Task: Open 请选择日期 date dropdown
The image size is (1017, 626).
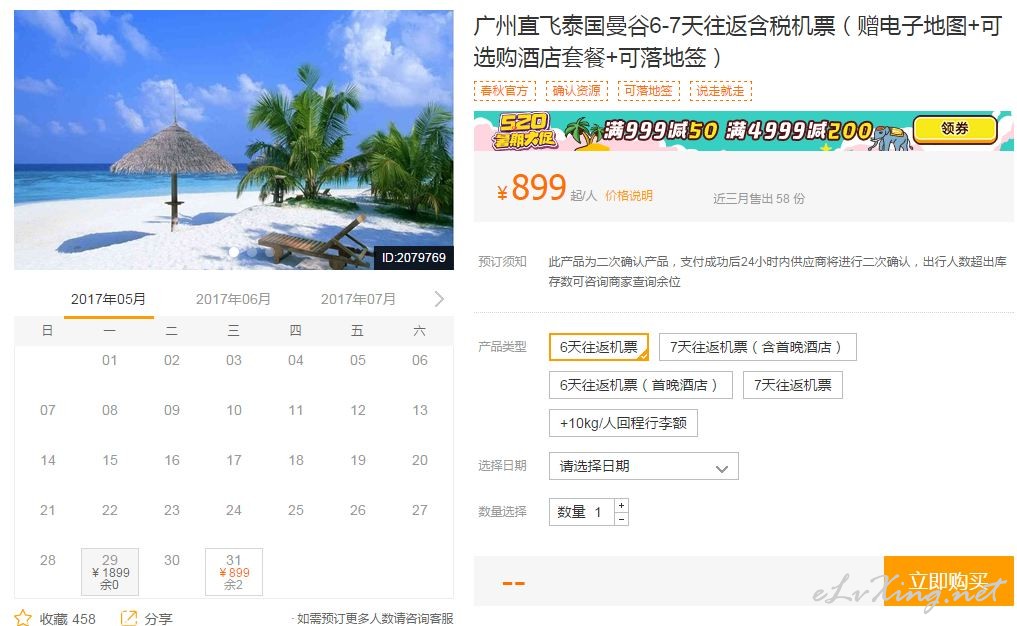Action: click(643, 466)
